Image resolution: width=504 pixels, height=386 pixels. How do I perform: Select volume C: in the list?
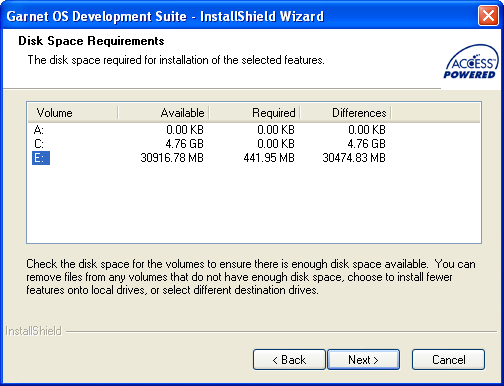click(x=39, y=144)
